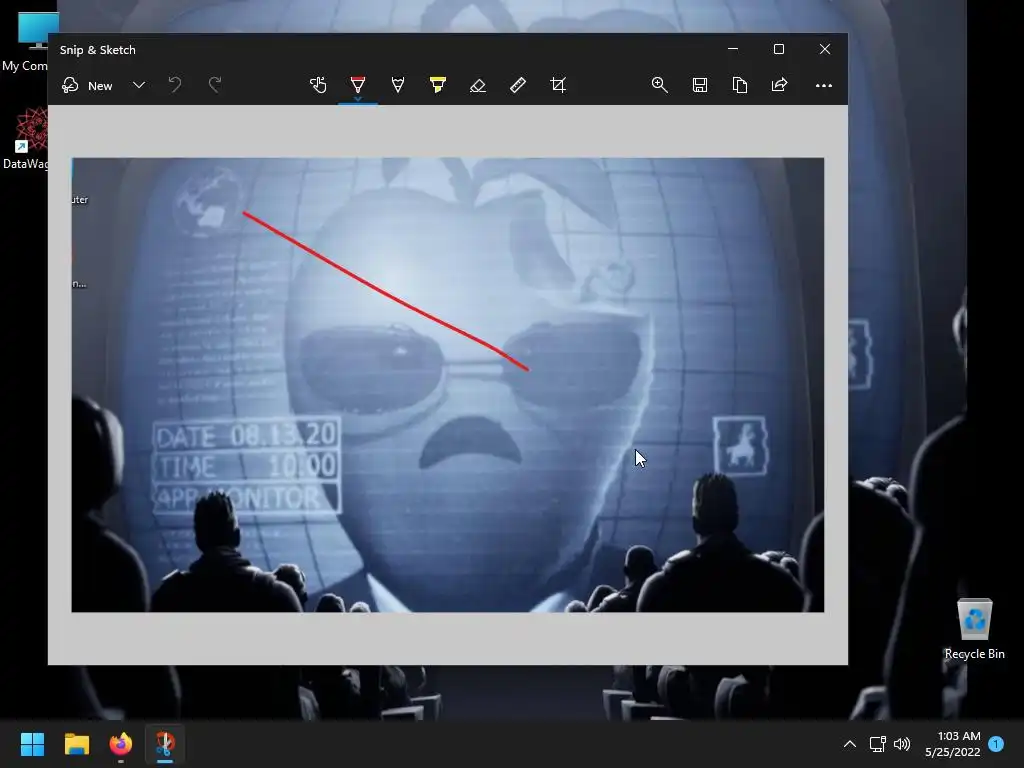Save the snip to file
This screenshot has height=768, width=1024.
[x=700, y=86]
